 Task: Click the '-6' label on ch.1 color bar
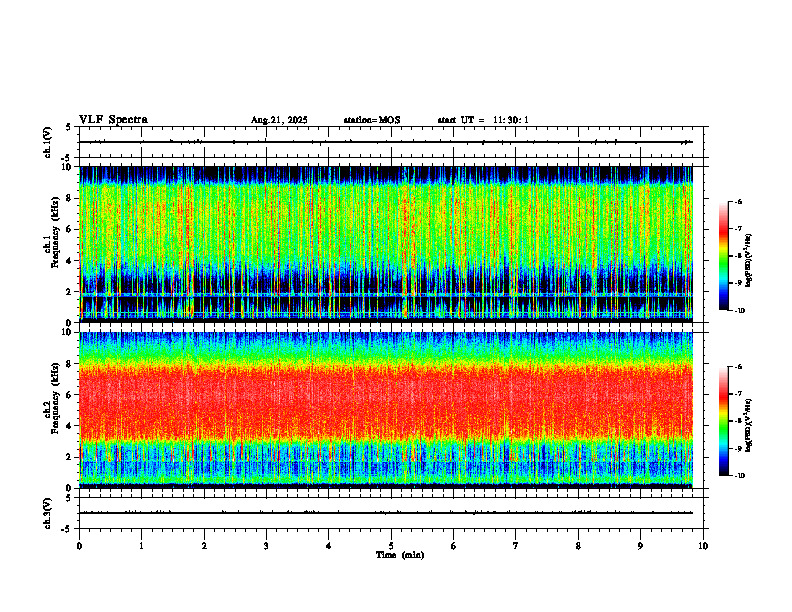pos(738,202)
